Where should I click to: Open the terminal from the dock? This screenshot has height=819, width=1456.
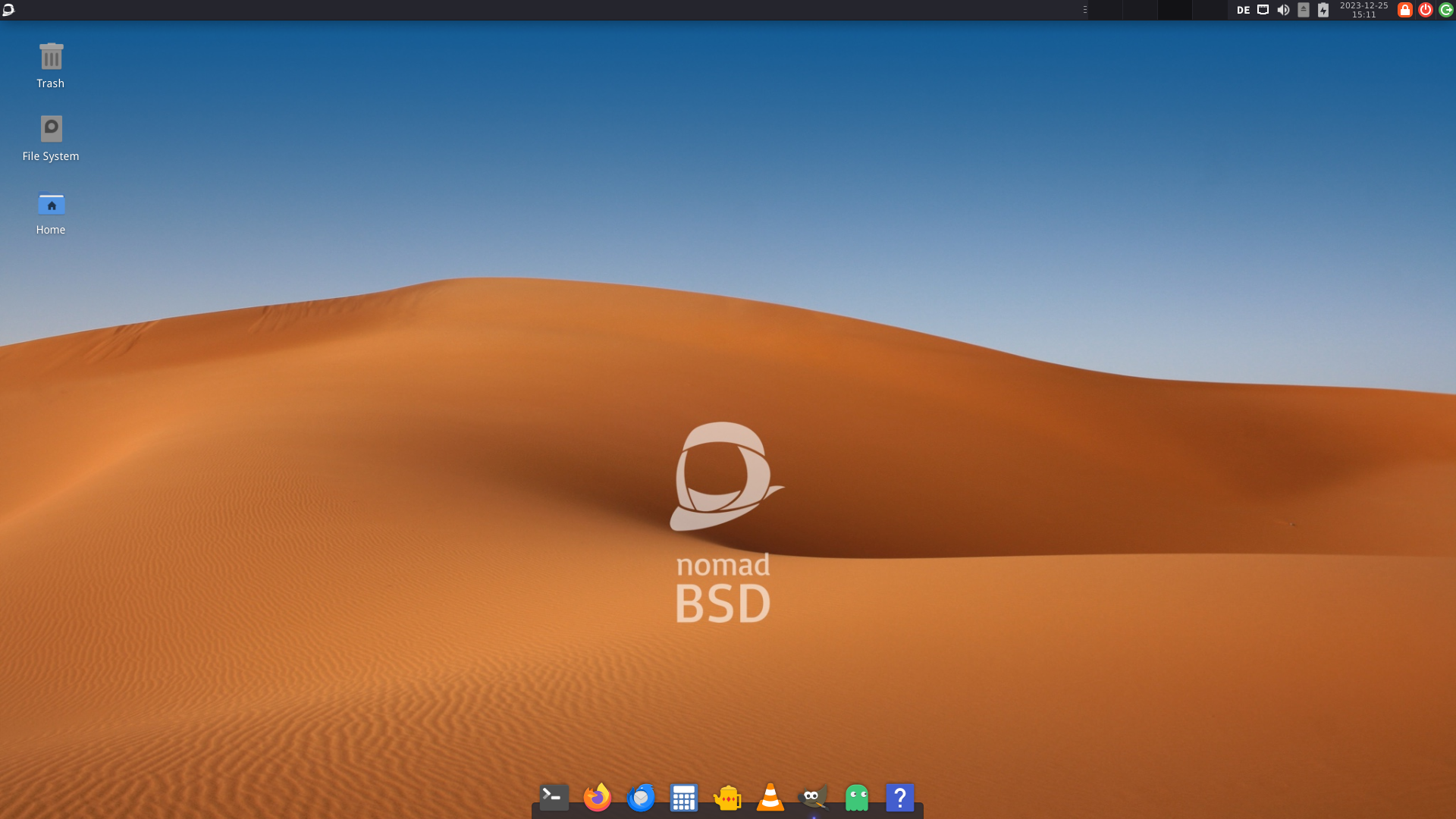pos(554,797)
